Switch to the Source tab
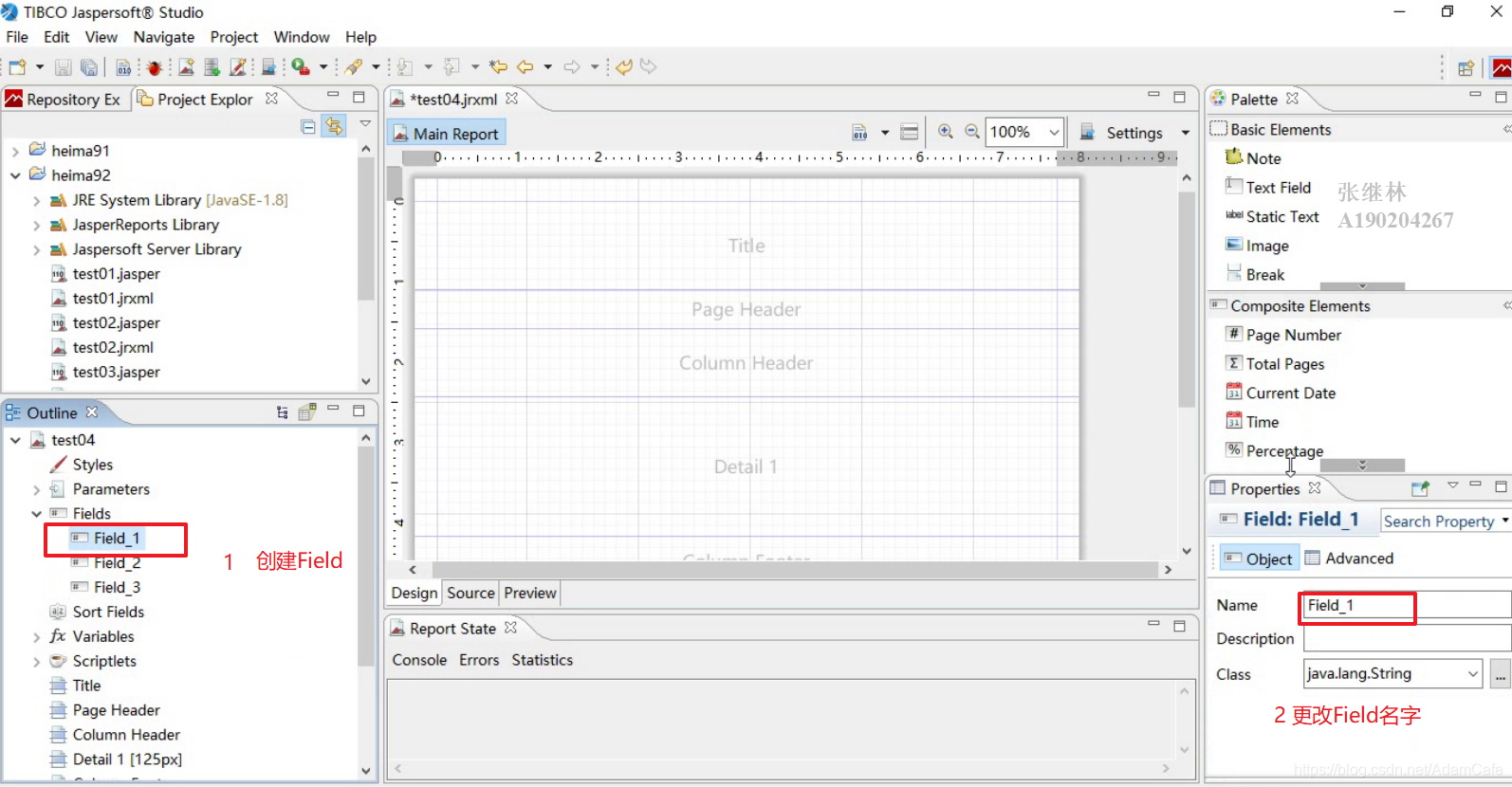 tap(471, 593)
